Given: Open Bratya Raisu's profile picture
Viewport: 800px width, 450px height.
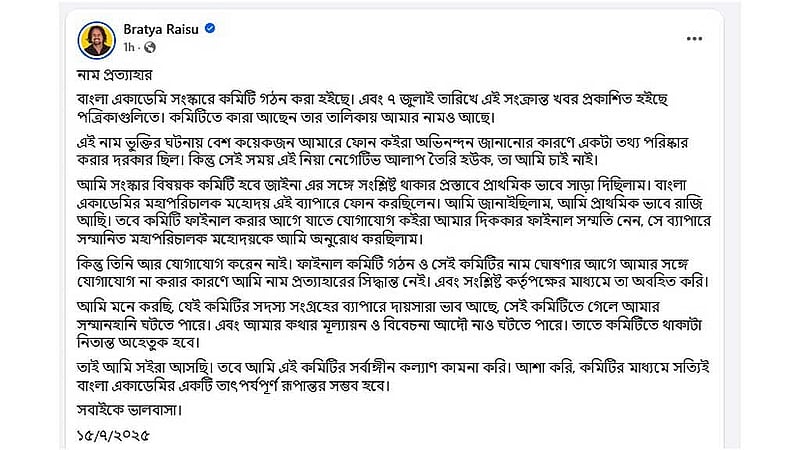Looking at the screenshot, I should tap(96, 40).
